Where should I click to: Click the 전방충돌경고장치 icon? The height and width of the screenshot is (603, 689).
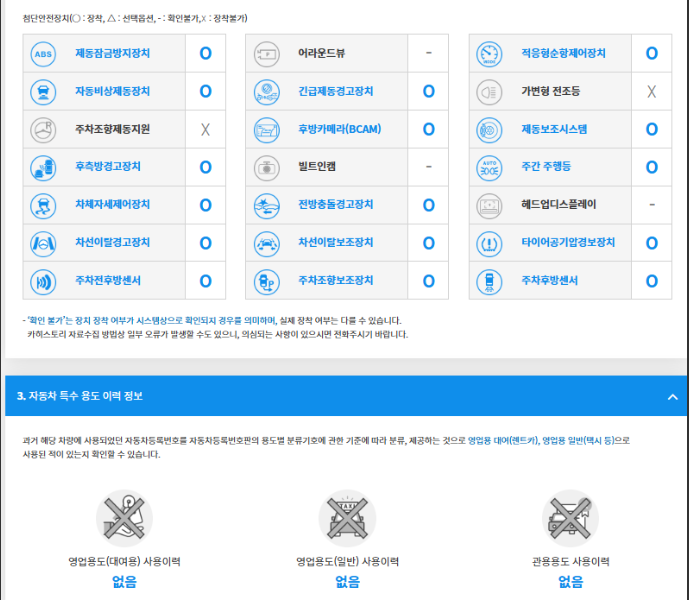tap(267, 206)
